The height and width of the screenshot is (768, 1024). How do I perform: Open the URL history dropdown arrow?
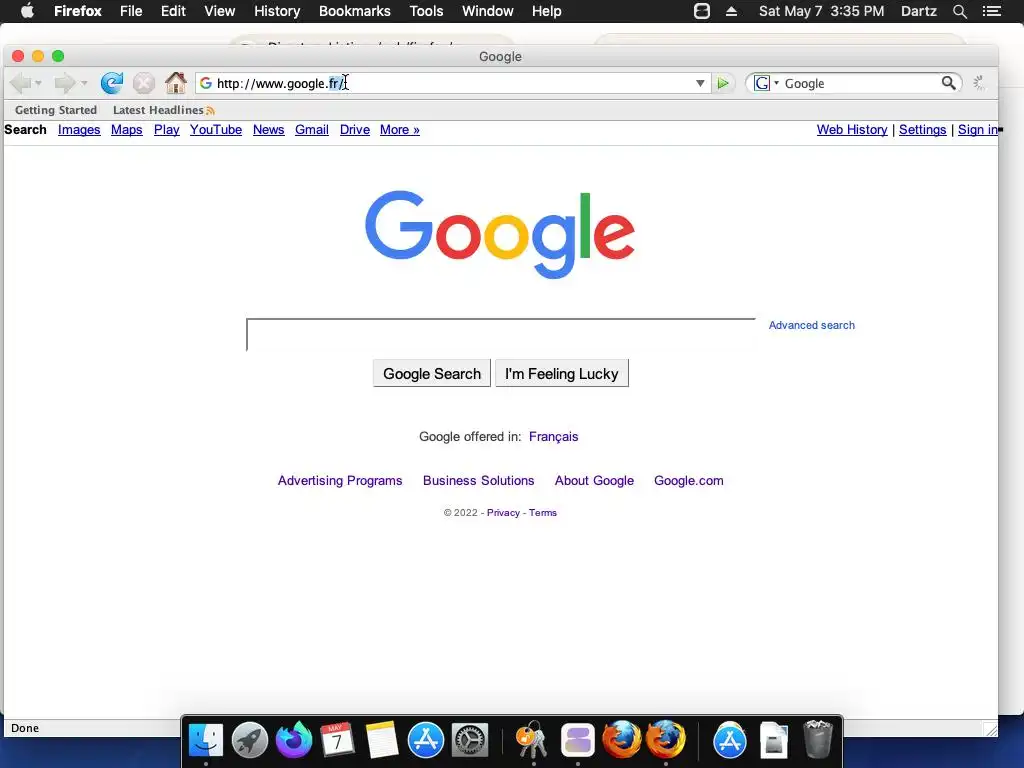coord(700,83)
